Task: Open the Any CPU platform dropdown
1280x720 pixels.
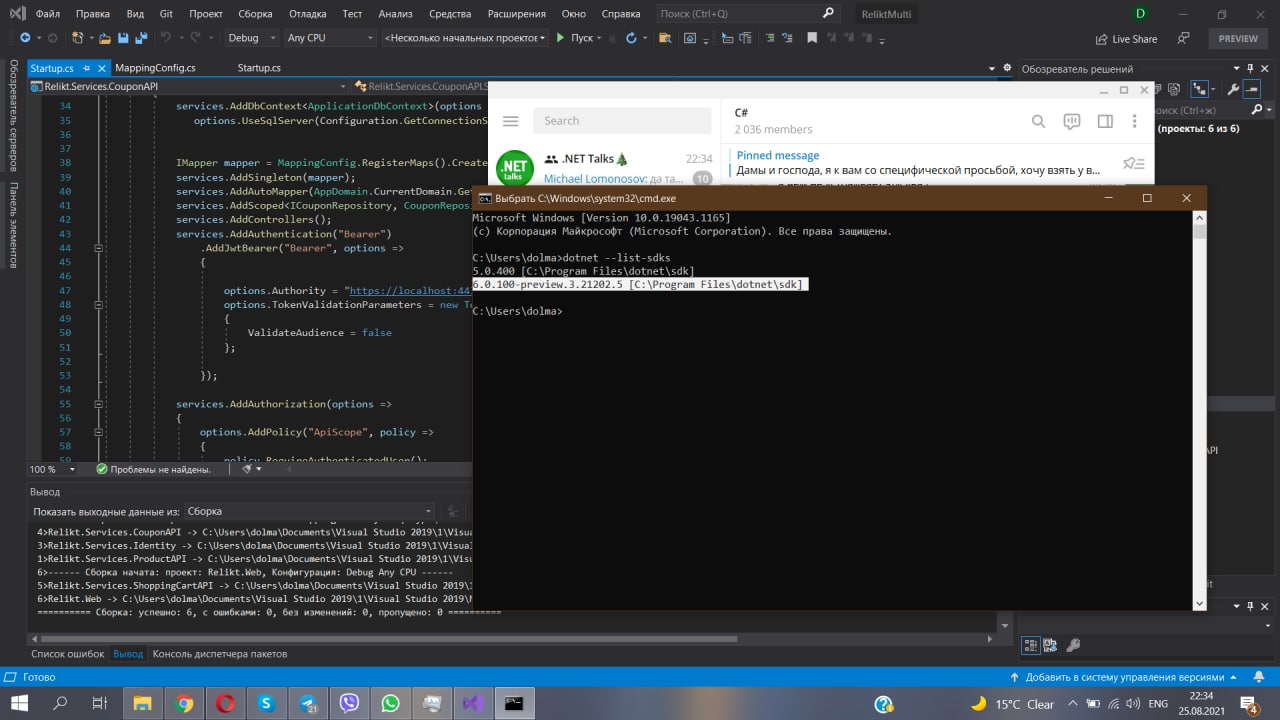Action: tap(330, 38)
